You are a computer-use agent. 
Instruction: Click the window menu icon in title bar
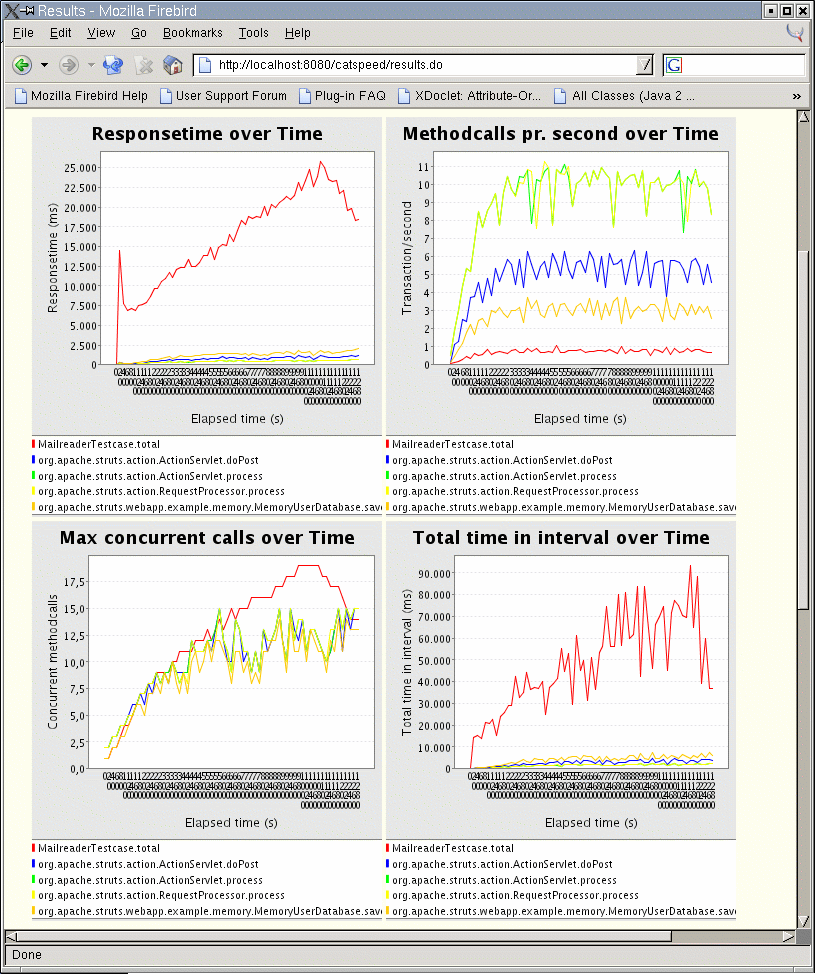click(10, 10)
